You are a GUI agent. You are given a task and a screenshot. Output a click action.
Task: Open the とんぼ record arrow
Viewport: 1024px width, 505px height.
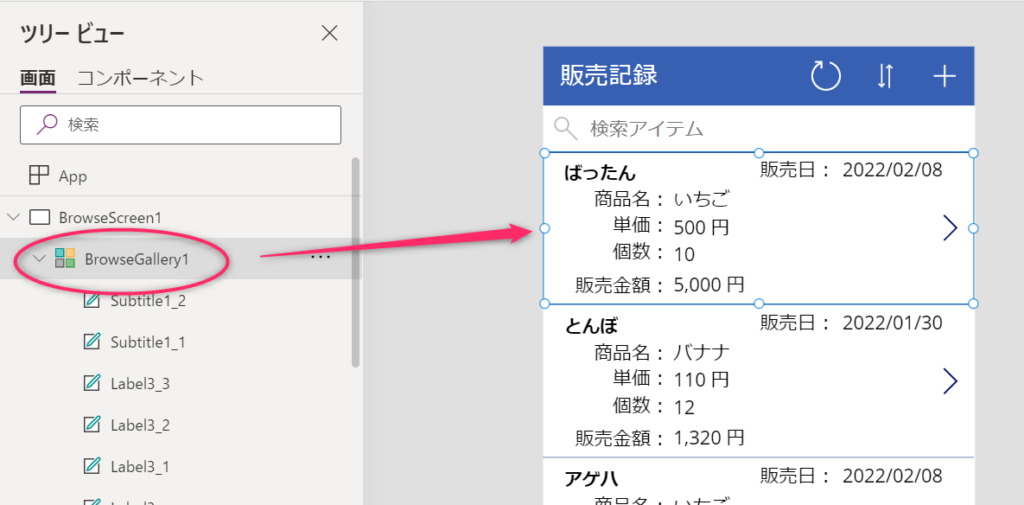[951, 381]
